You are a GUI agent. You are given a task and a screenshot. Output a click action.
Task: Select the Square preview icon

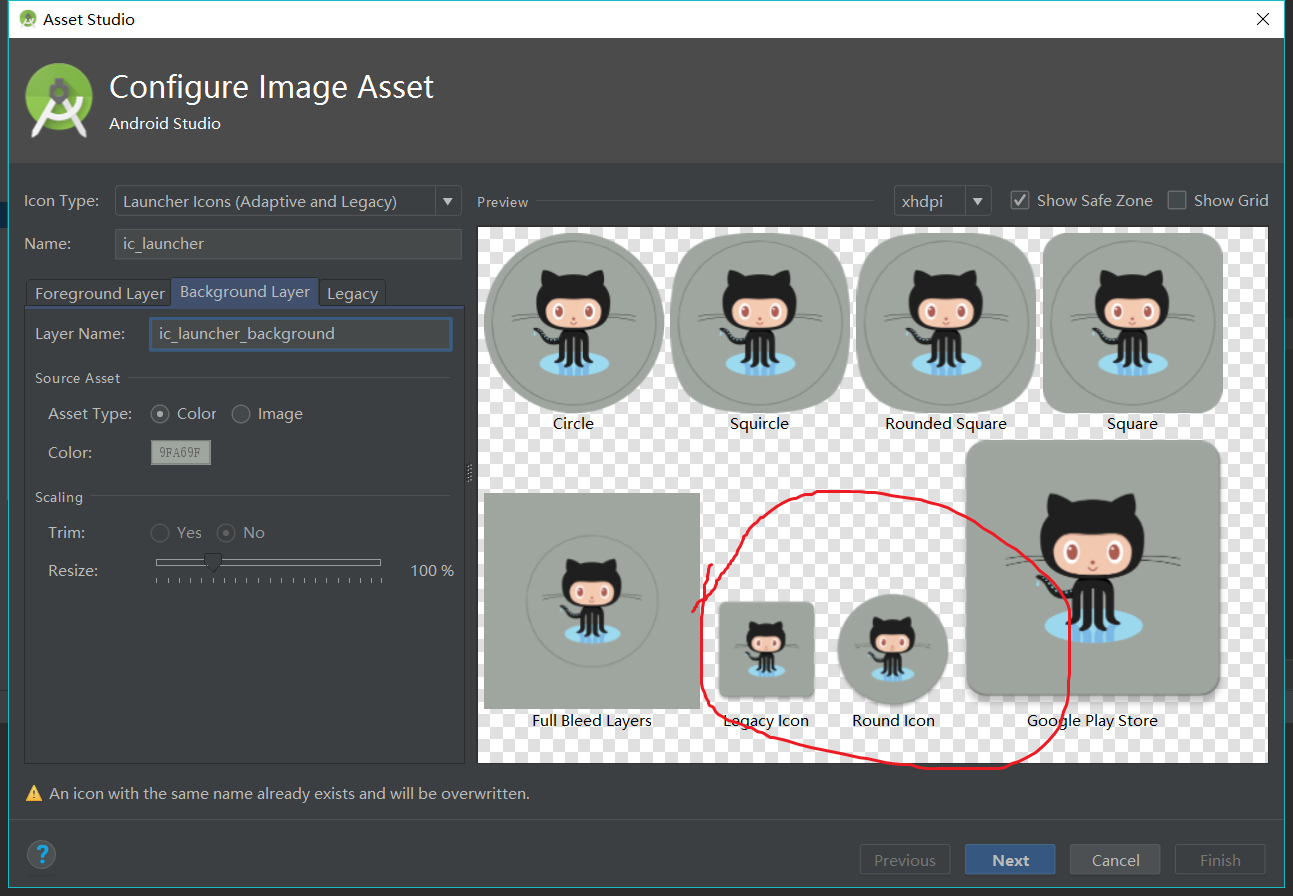click(x=1132, y=323)
